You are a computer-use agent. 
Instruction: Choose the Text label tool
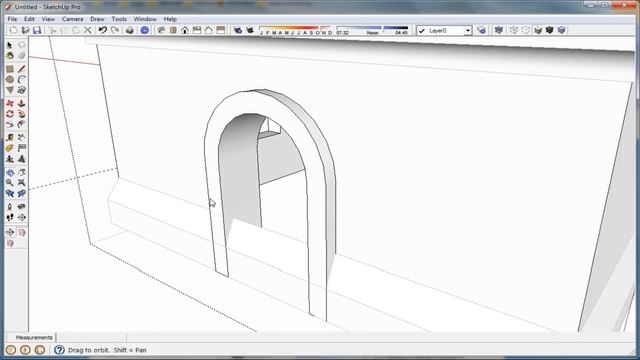point(22,148)
